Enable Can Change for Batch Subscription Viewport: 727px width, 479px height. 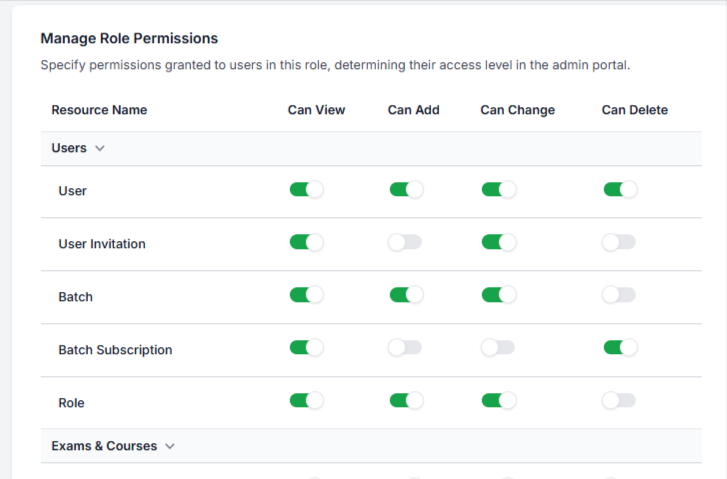pos(498,349)
